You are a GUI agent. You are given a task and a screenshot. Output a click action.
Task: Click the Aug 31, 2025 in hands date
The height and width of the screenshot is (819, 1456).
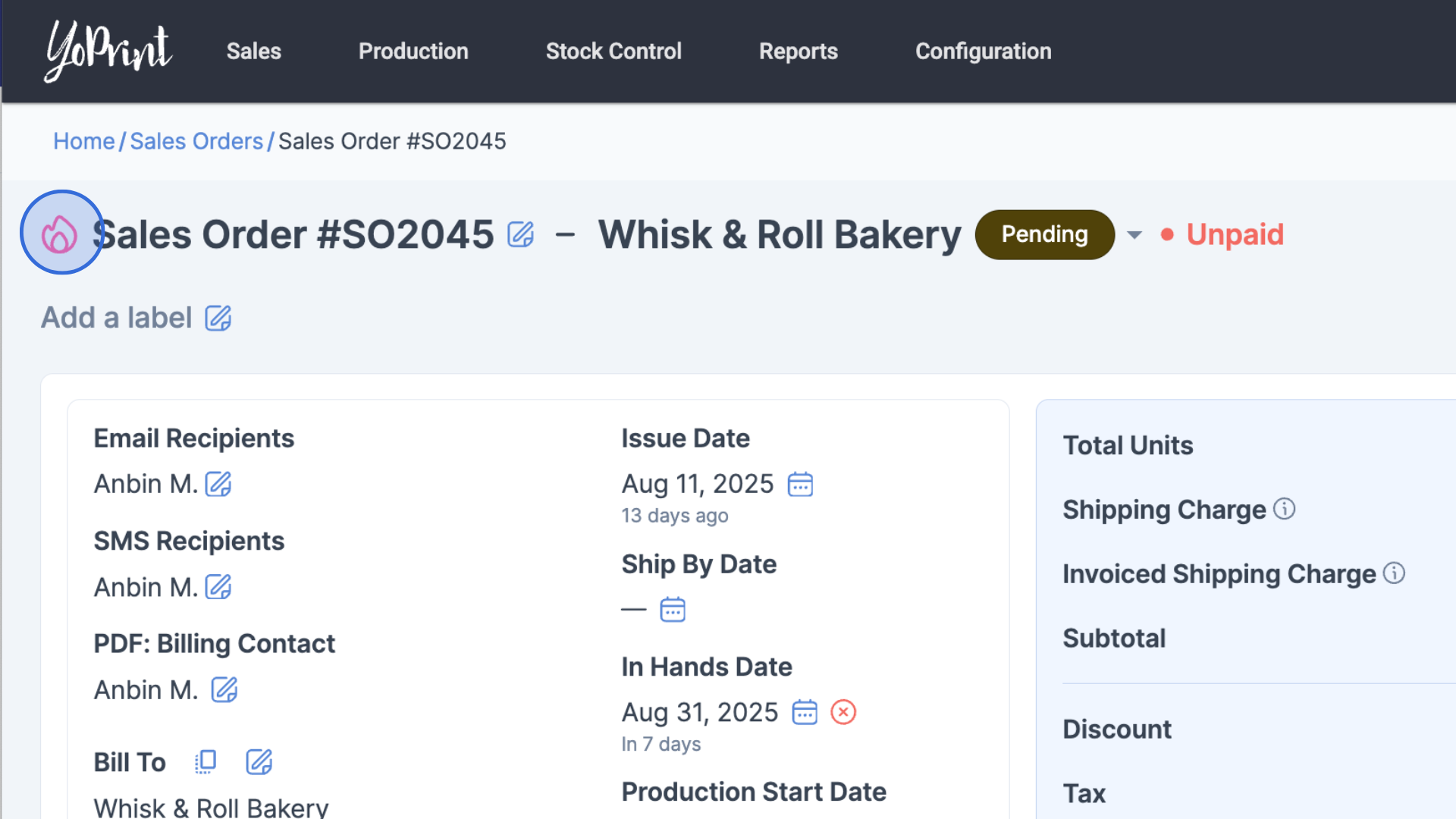[x=700, y=712]
